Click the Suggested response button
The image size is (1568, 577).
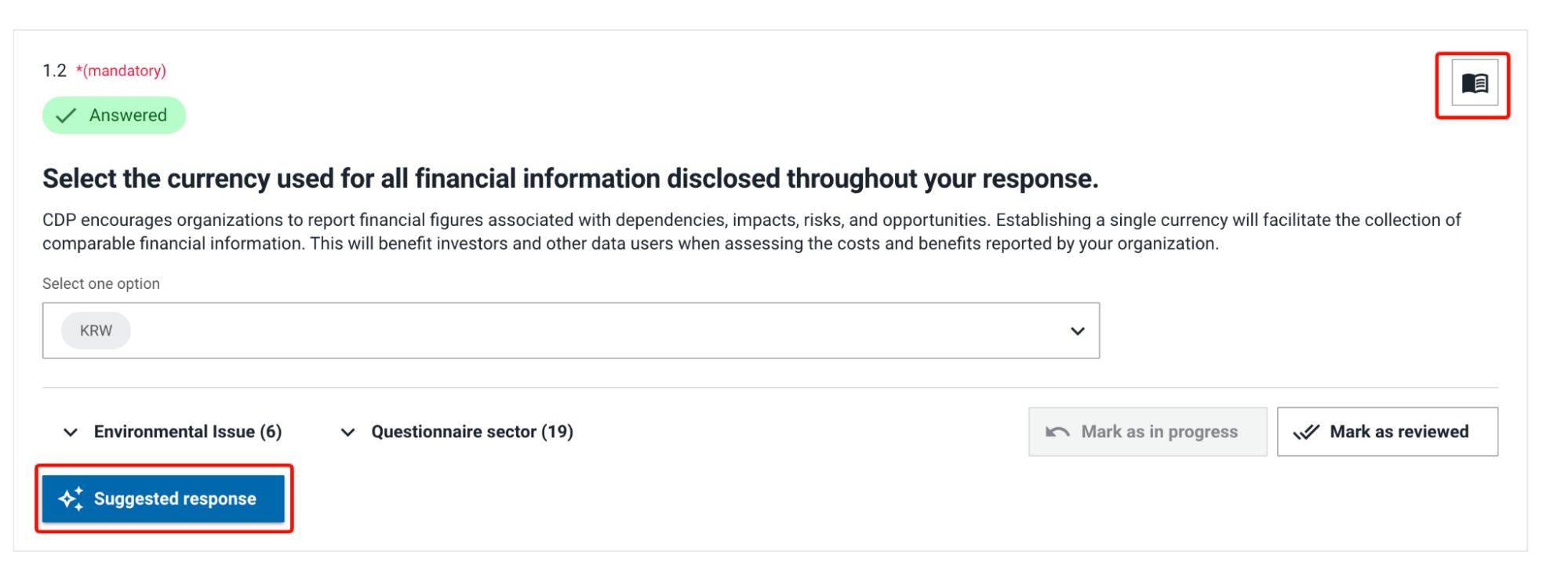pos(163,498)
